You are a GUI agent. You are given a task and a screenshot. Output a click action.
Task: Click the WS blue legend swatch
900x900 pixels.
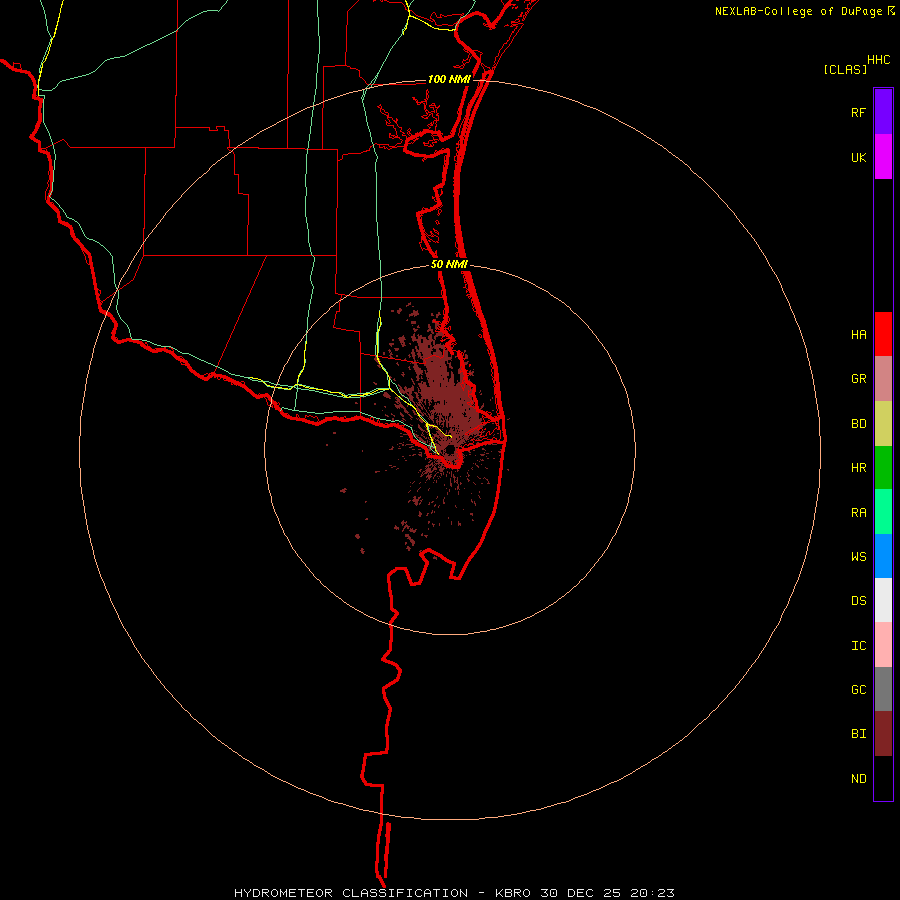pos(883,556)
